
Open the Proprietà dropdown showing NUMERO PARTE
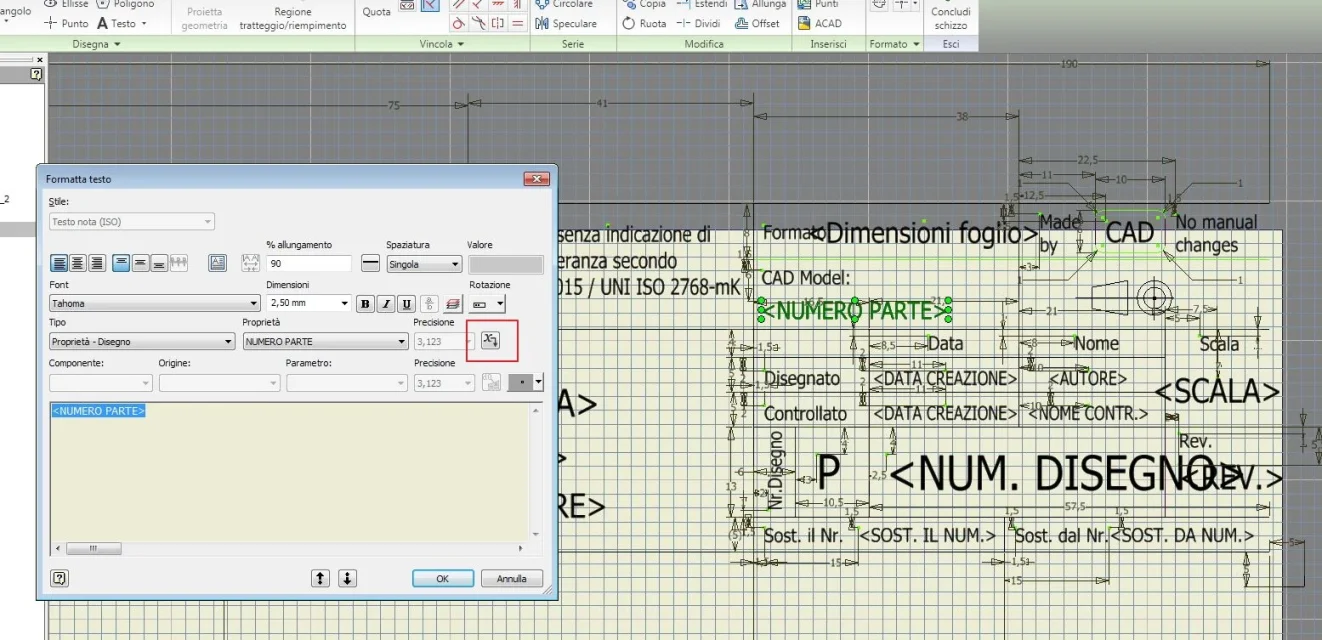[x=325, y=342]
